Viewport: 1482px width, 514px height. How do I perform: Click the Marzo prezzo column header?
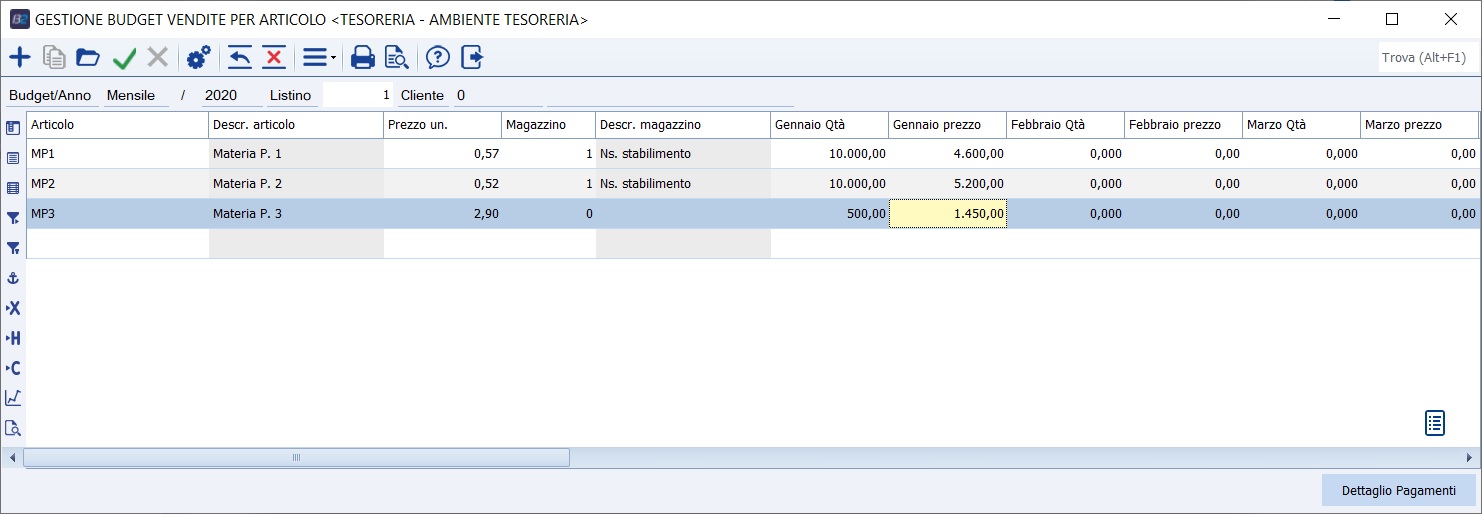click(1419, 125)
